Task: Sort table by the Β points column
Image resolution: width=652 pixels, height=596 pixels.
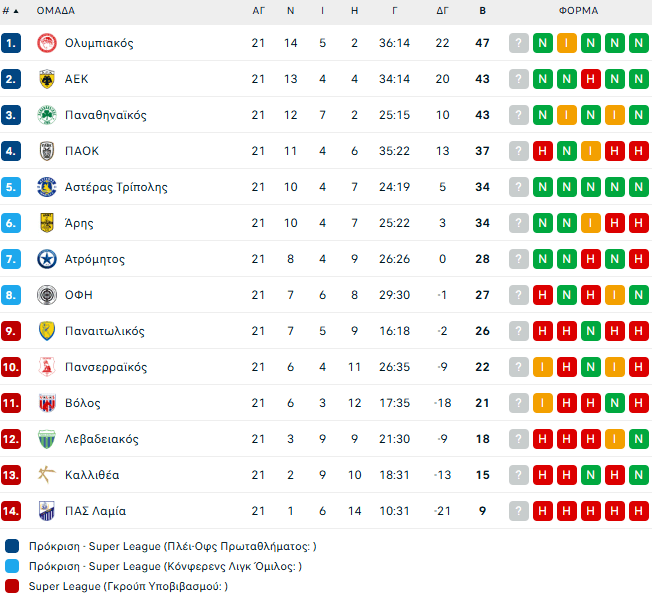Action: (483, 11)
